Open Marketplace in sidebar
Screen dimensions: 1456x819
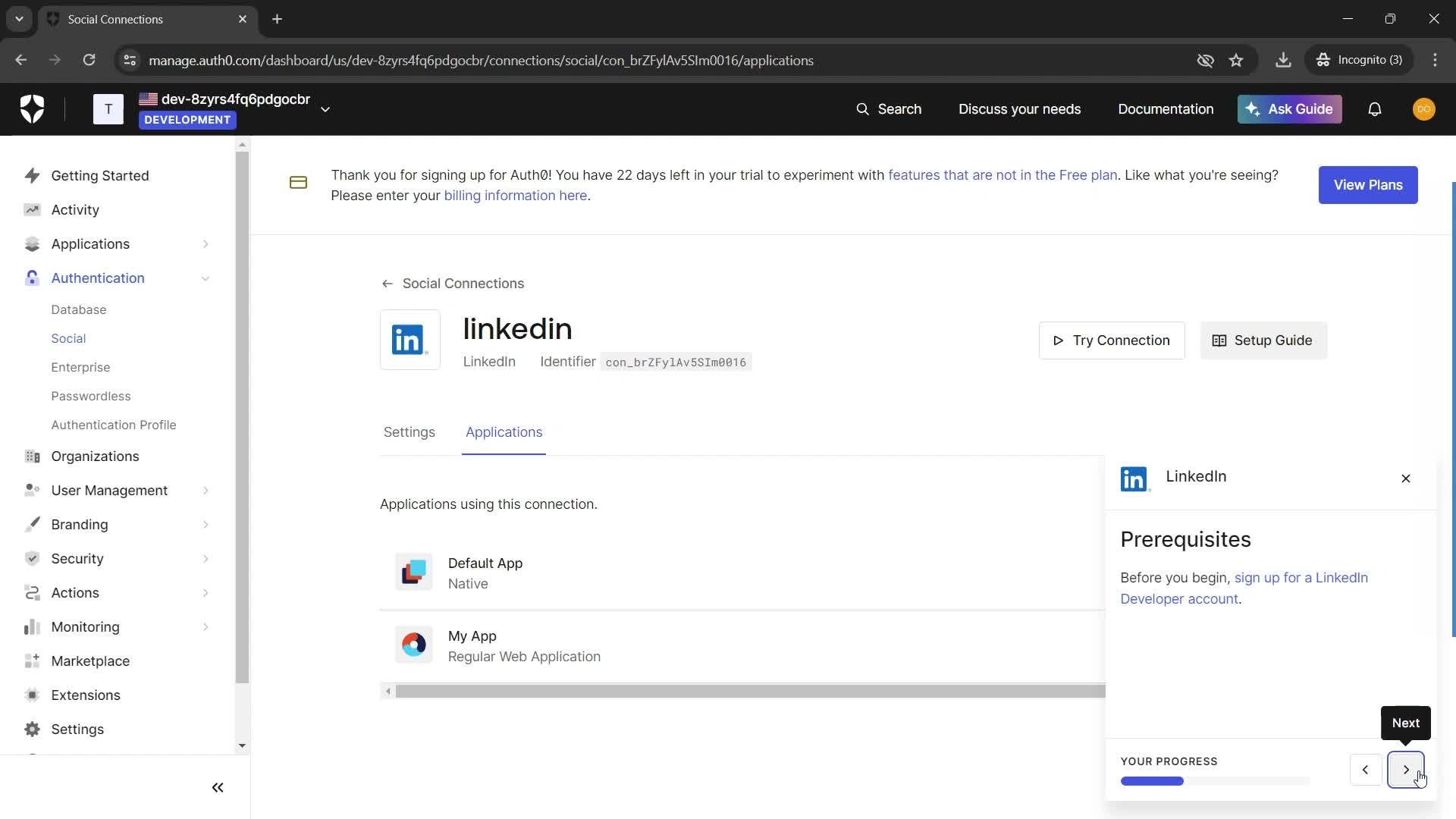[90, 661]
